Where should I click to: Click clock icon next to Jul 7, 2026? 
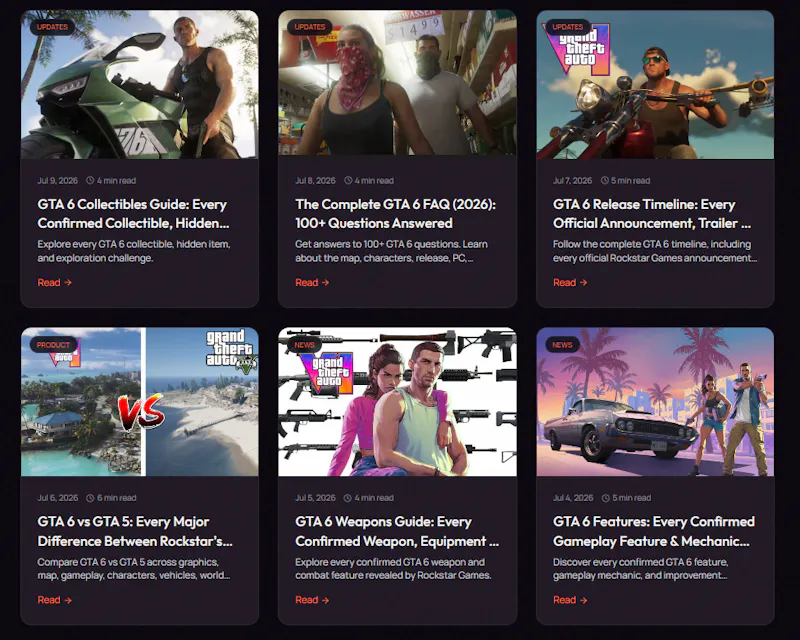(605, 180)
